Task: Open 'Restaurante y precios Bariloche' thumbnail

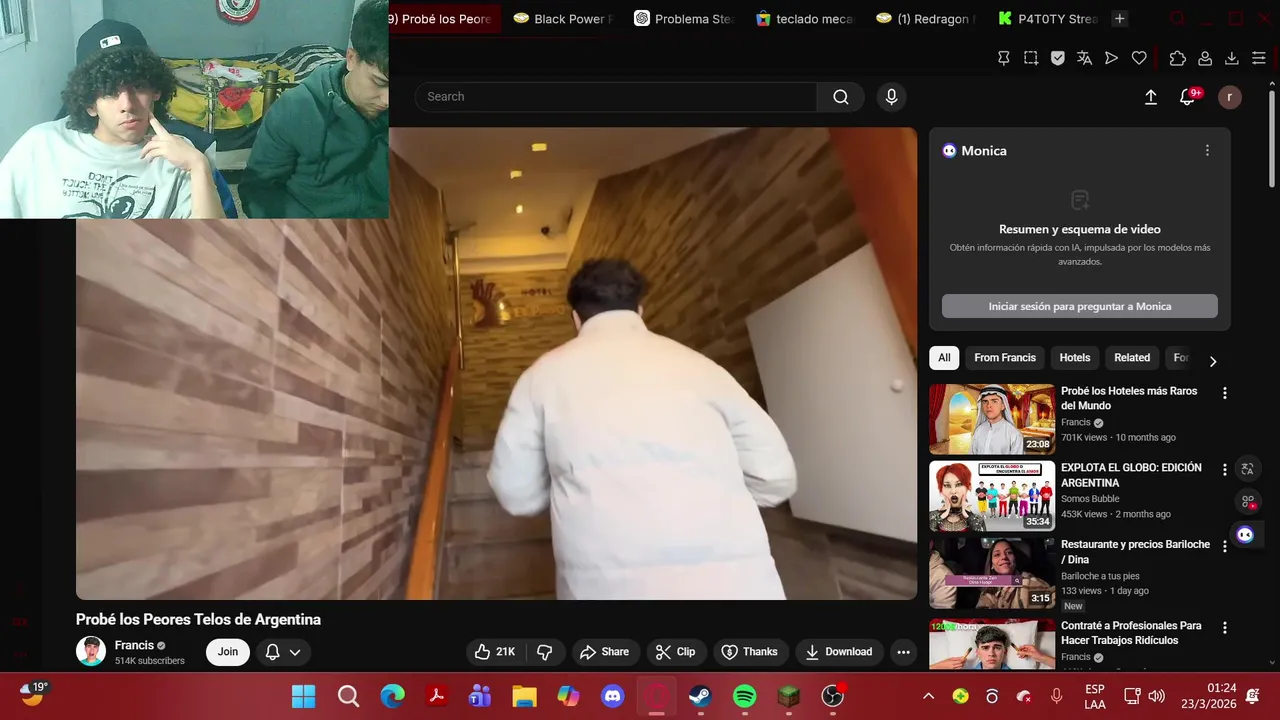Action: 992,573
